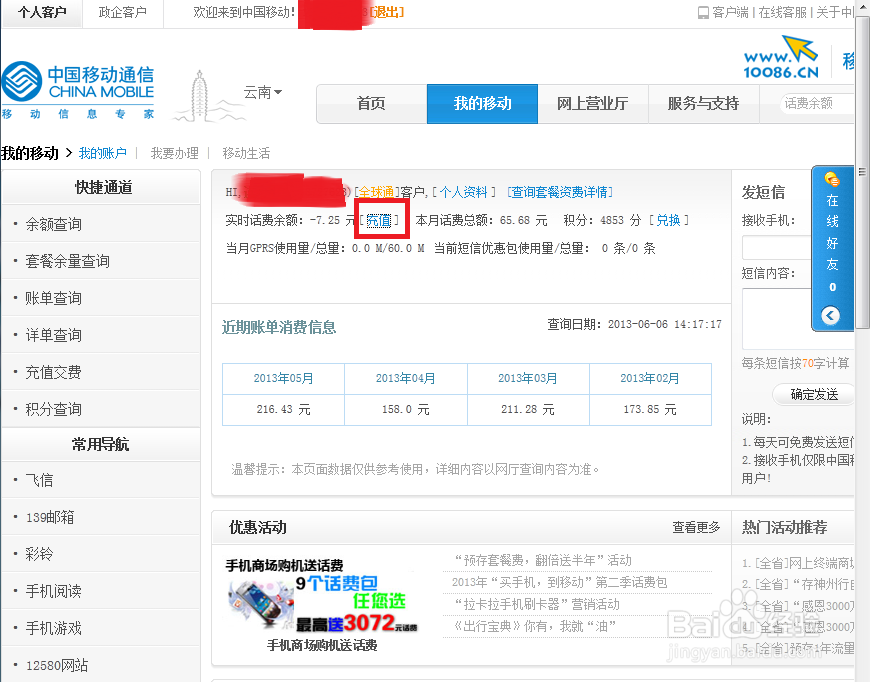Select the 个人客户 tab at top left
Screen dimensions: 870x682
[x=41, y=12]
